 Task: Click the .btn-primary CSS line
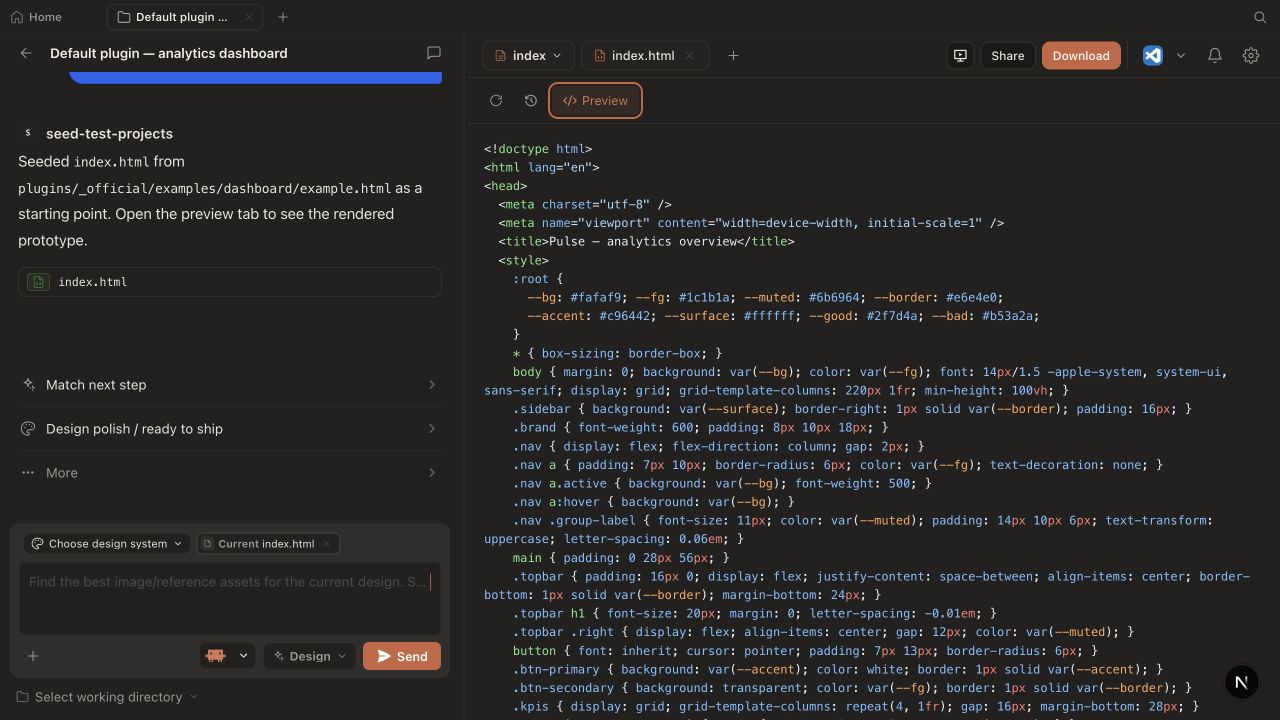point(838,669)
